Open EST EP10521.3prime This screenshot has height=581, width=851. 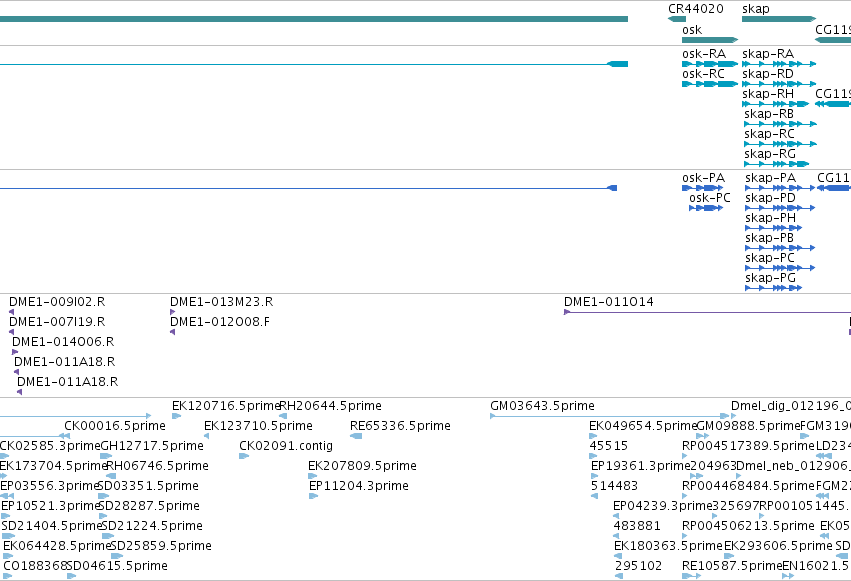[5, 516]
